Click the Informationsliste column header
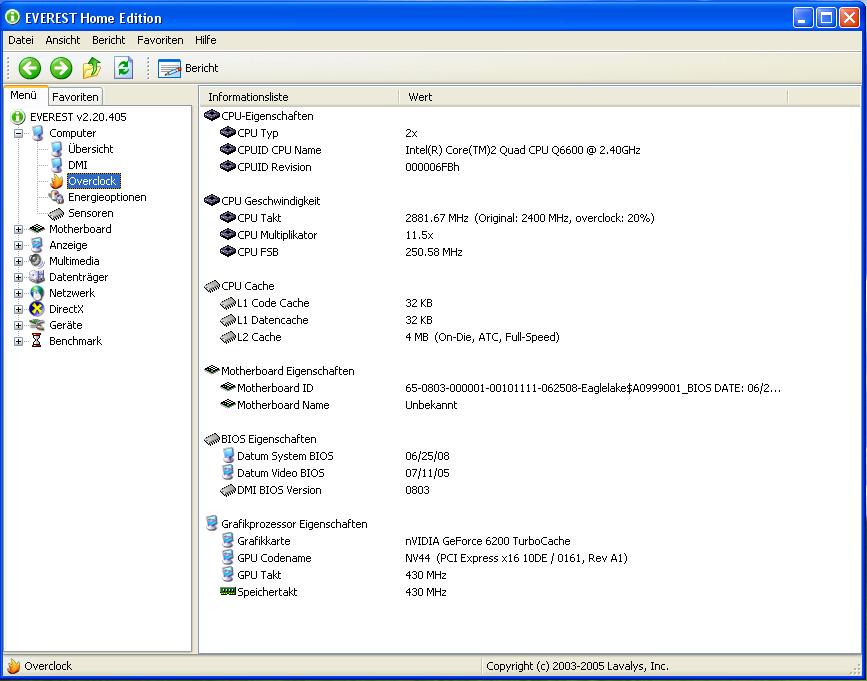The height and width of the screenshot is (681, 867). click(299, 97)
